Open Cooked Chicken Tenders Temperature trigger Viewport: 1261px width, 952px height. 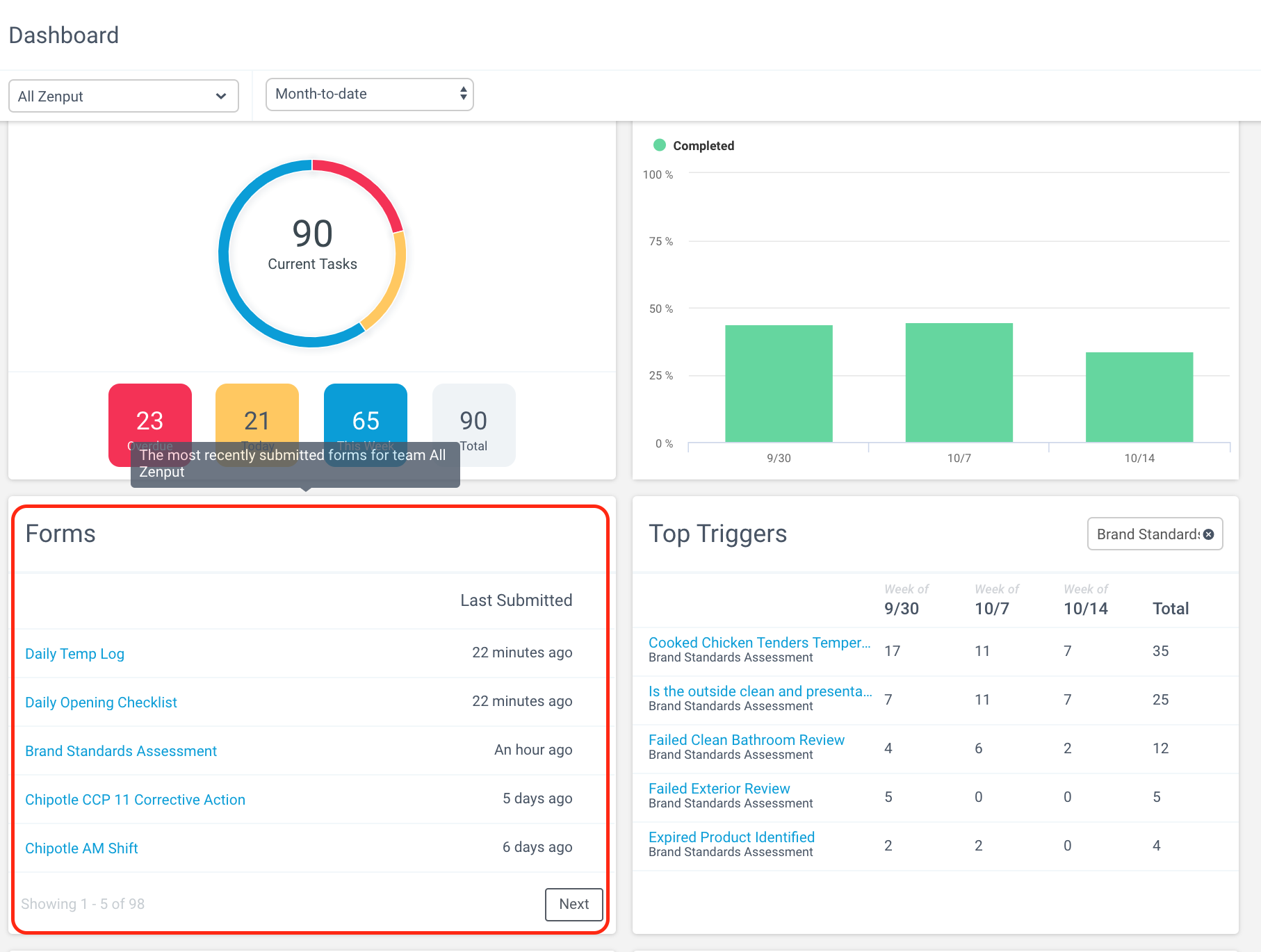[759, 643]
